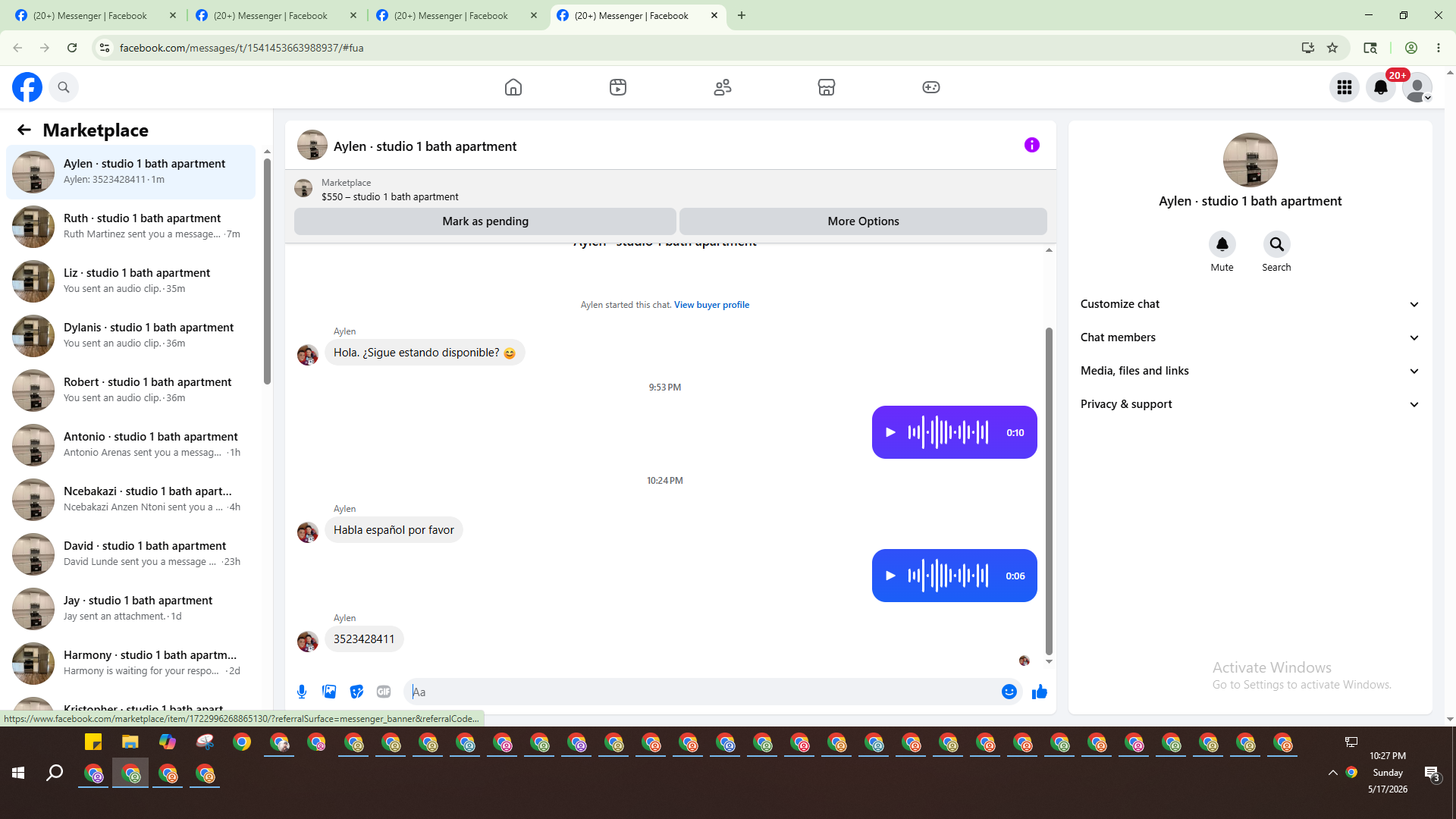Attach a photo with the image icon
Image resolution: width=1456 pixels, height=819 pixels.
click(329, 692)
